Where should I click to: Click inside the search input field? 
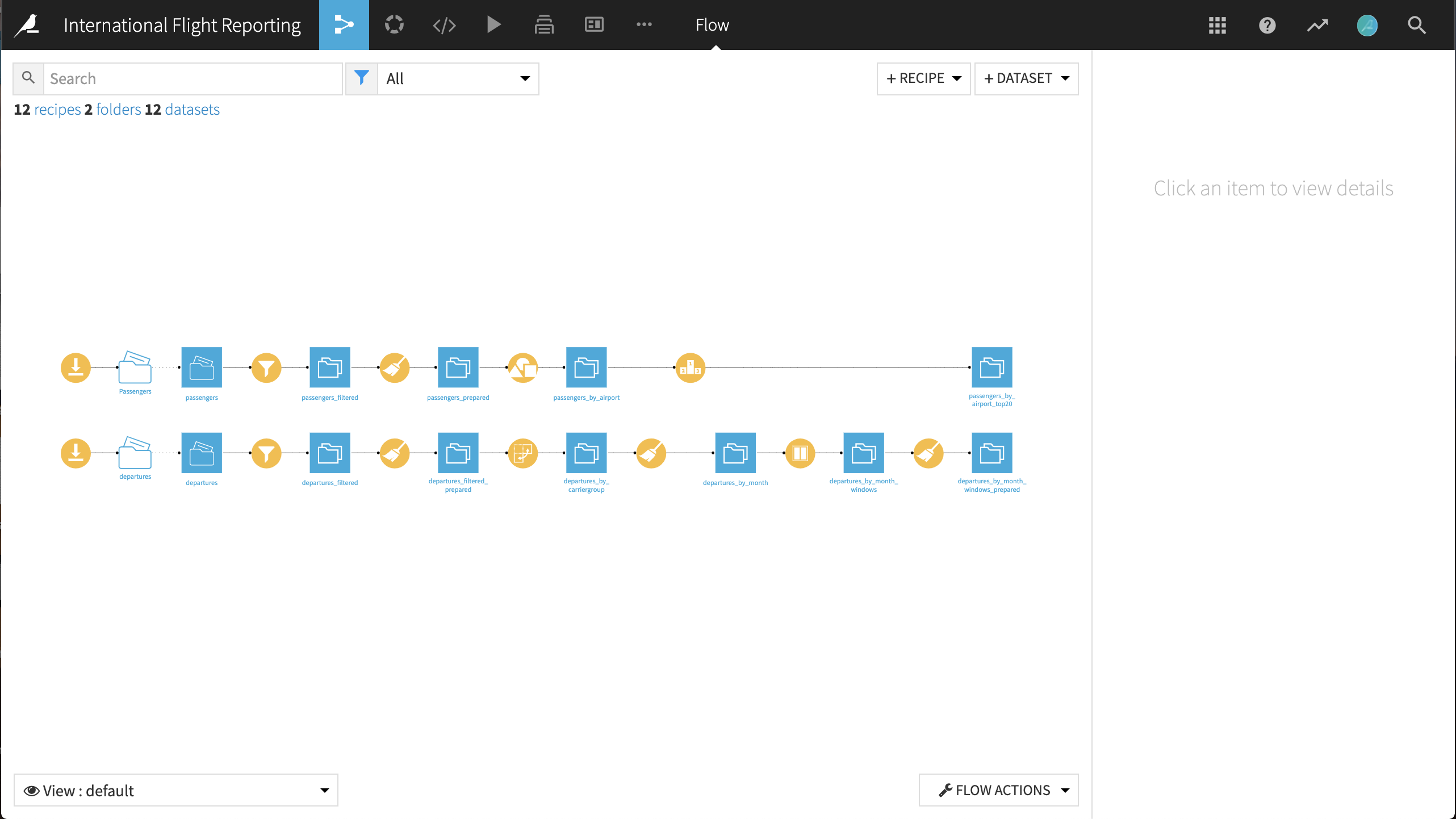pyautogui.click(x=193, y=78)
